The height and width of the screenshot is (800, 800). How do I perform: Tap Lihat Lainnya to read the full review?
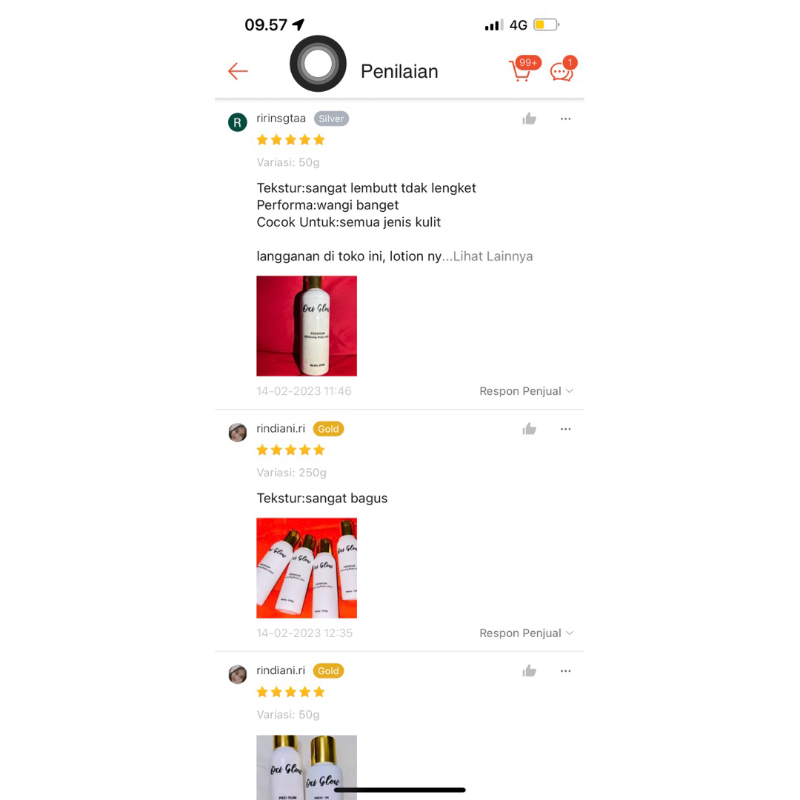pyautogui.click(x=493, y=256)
